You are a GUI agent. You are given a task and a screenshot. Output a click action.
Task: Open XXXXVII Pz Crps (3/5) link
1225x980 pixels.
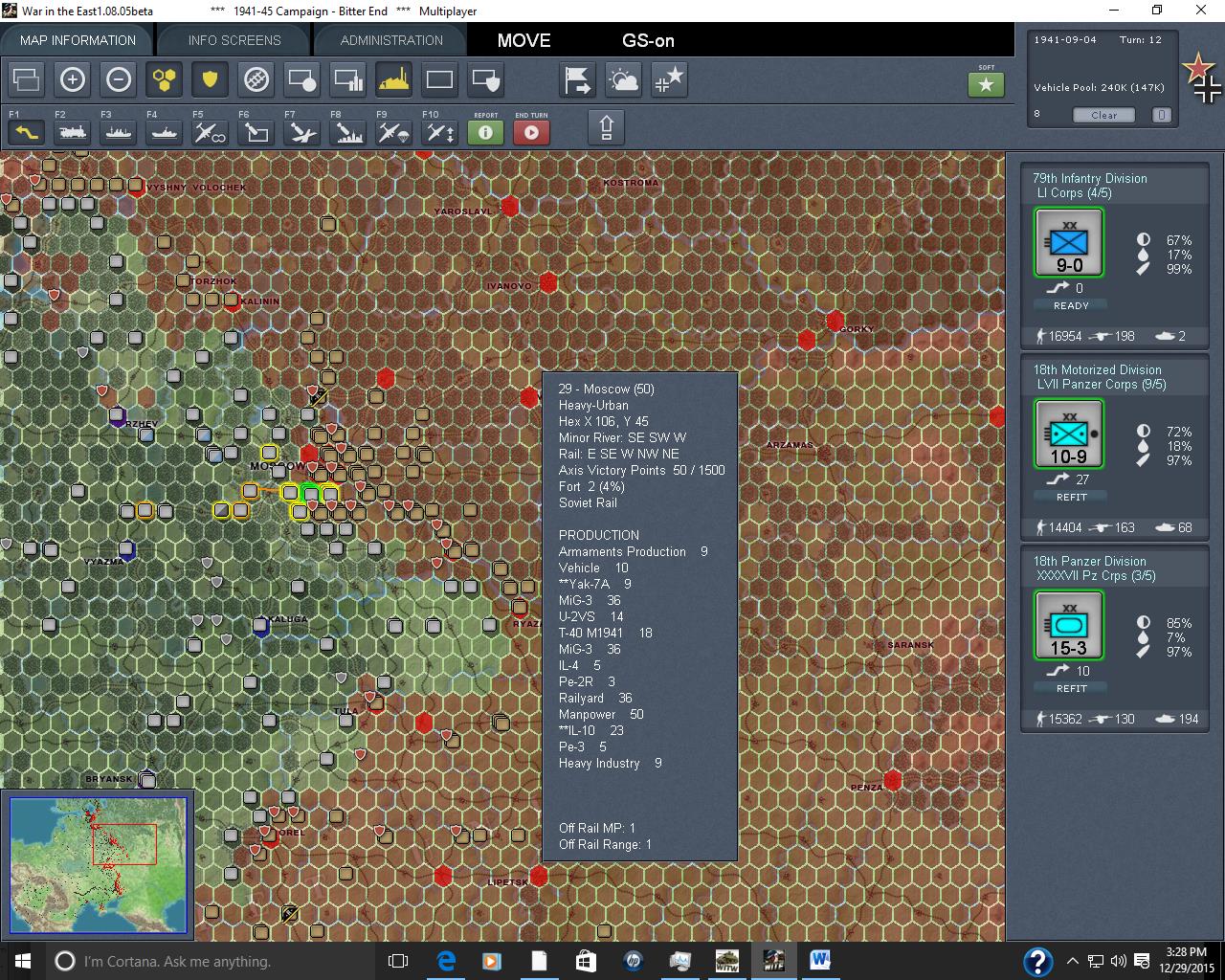pyautogui.click(x=1096, y=575)
